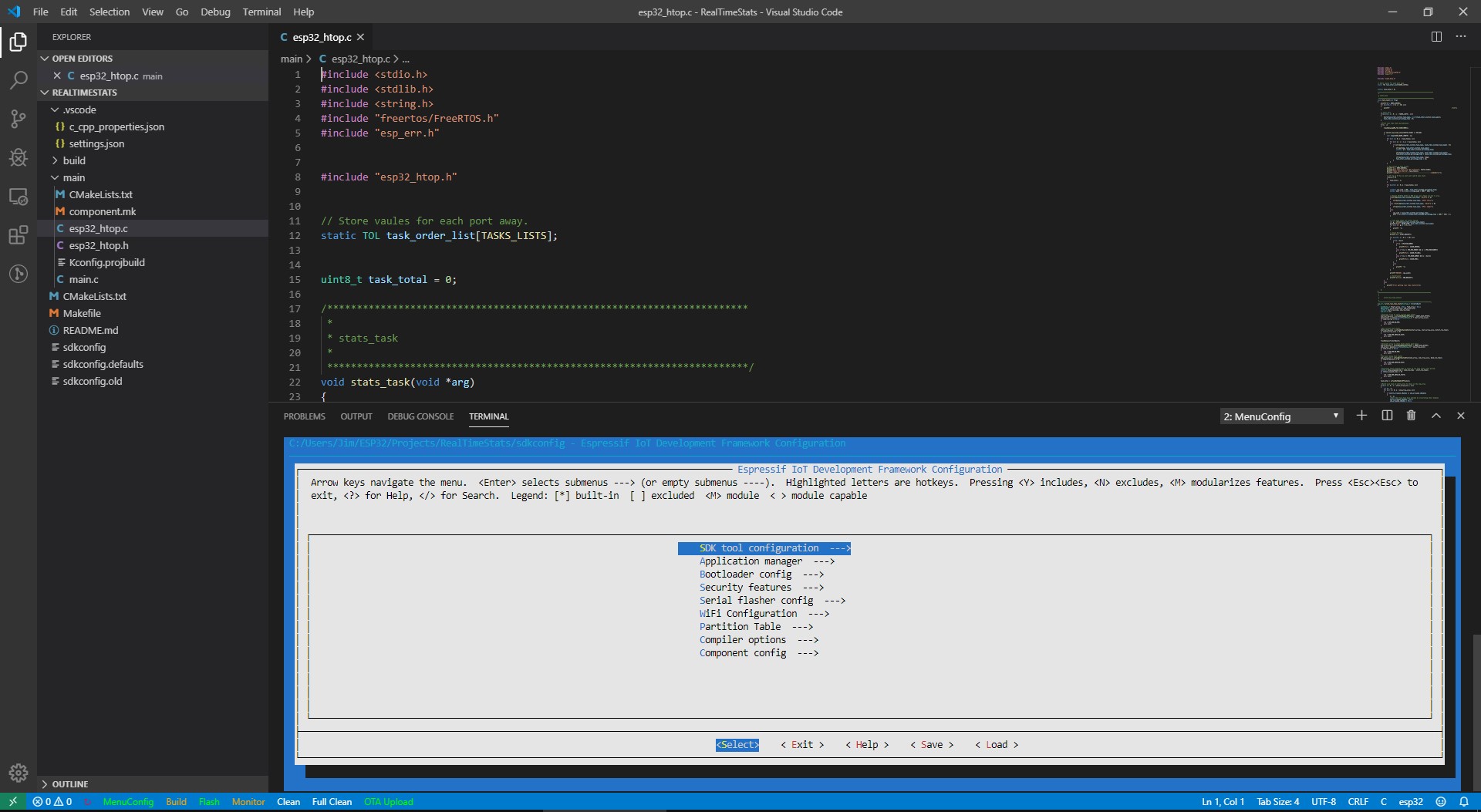The image size is (1481, 812).
Task: Click the Exit button in menuconfig
Action: (x=802, y=745)
